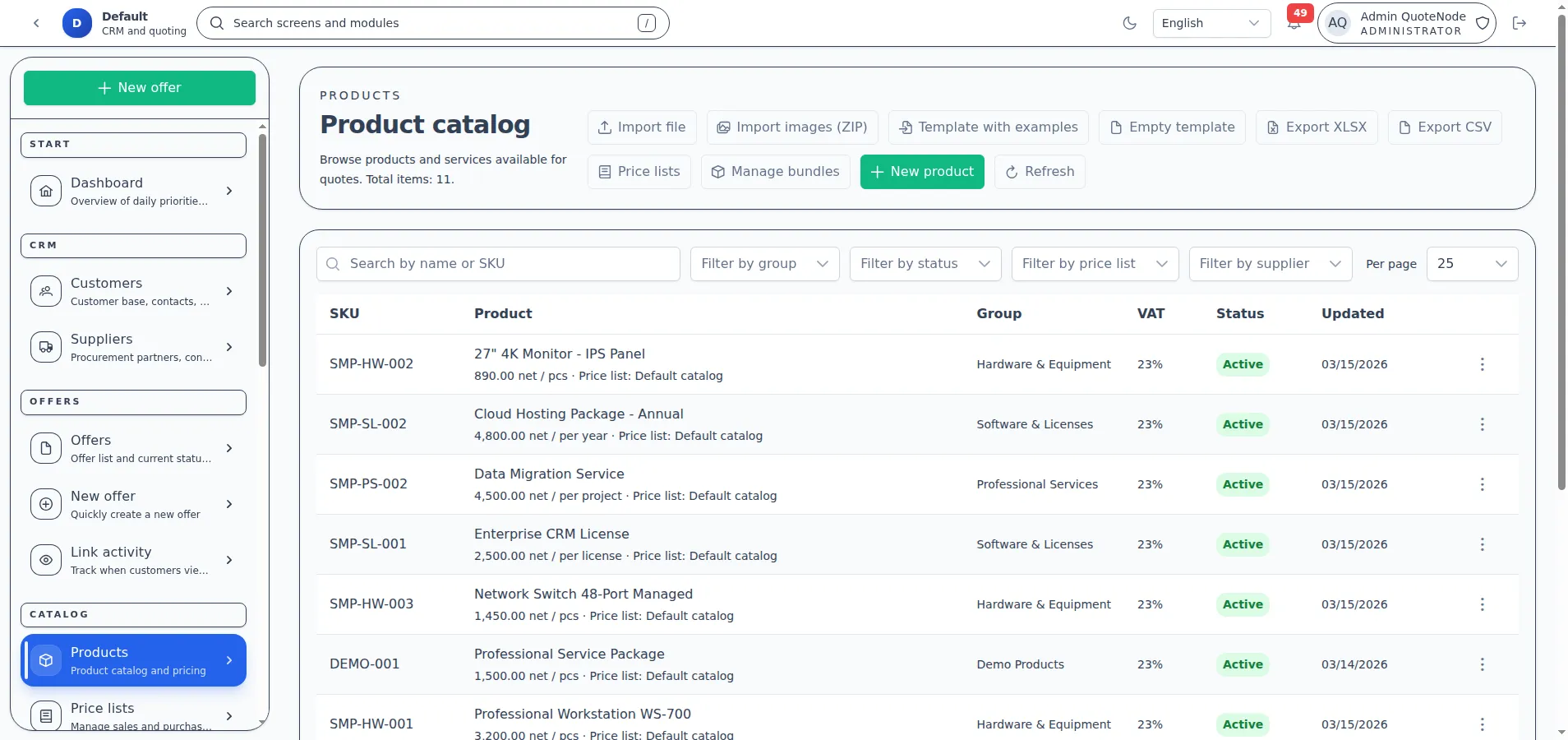
Task: Click the shield icon beside the admin name
Action: 1481,23
